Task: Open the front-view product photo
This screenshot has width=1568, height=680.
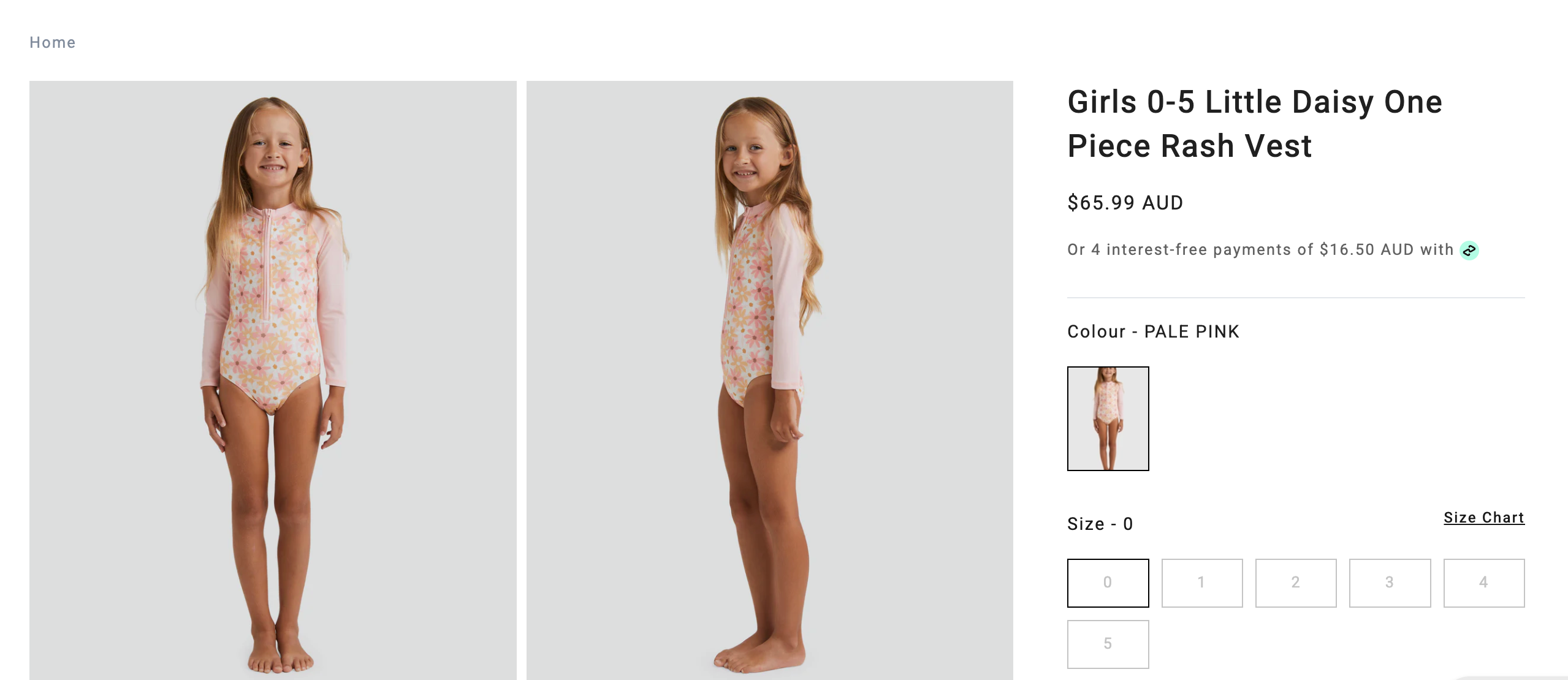Action: 273,380
